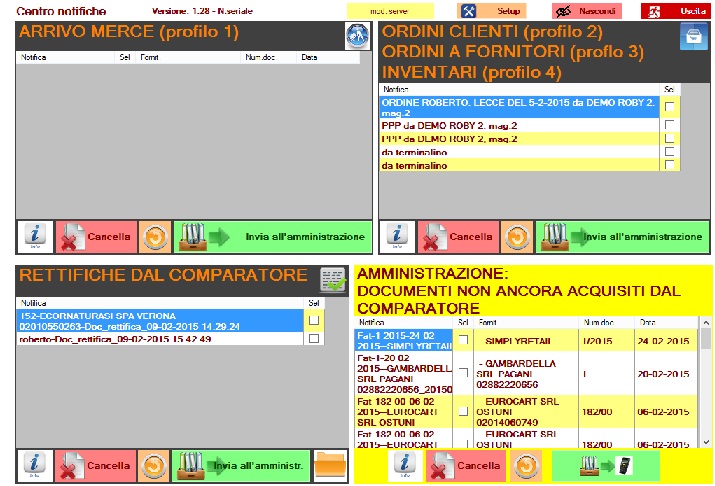The width and height of the screenshot is (715, 486).
Task: Click date cell 24-02-2015
Action: 665,341
